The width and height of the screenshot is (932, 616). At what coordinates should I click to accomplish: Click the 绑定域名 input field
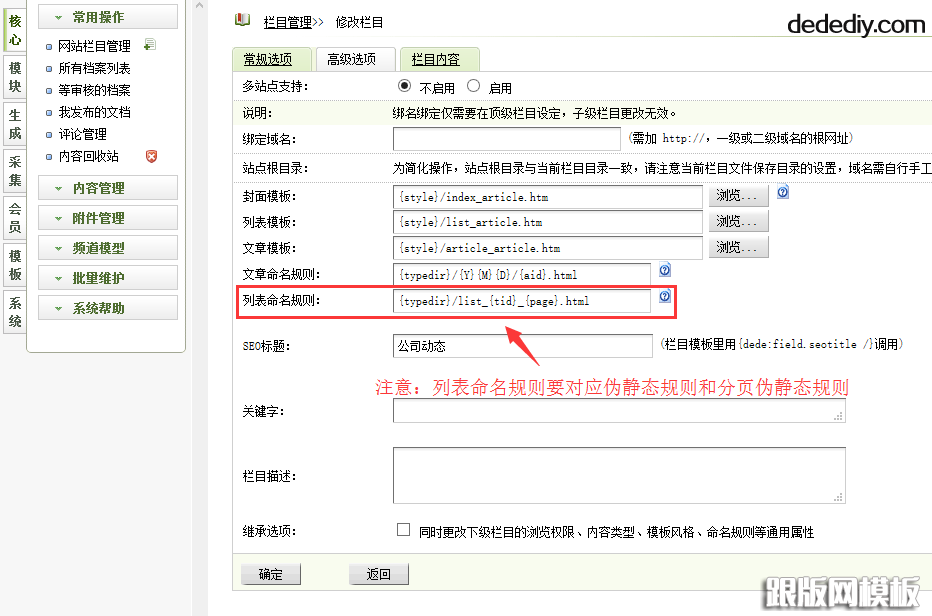(507, 138)
